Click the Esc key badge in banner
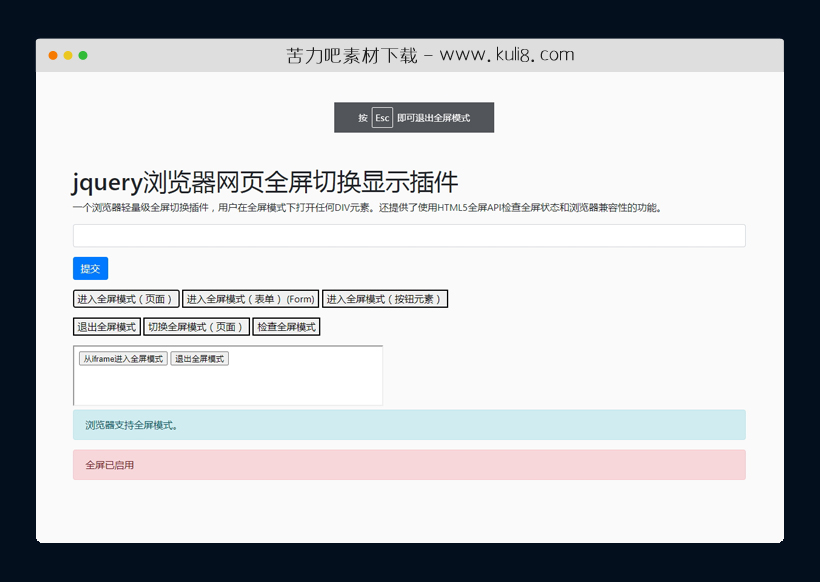 pyautogui.click(x=382, y=117)
